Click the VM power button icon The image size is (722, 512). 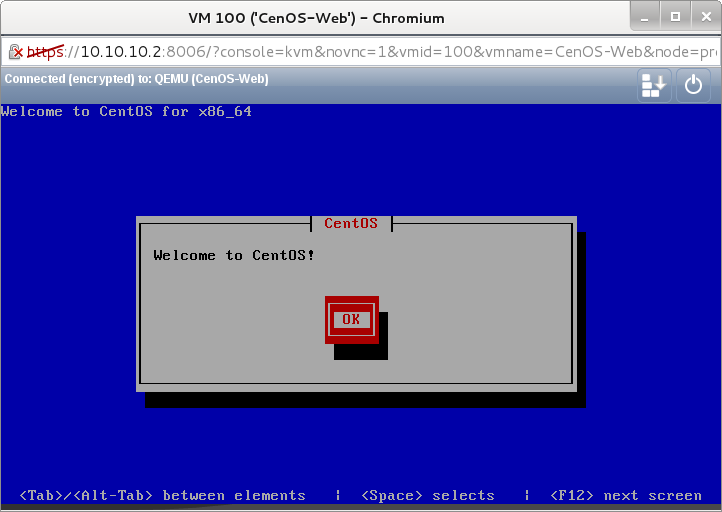coord(693,85)
